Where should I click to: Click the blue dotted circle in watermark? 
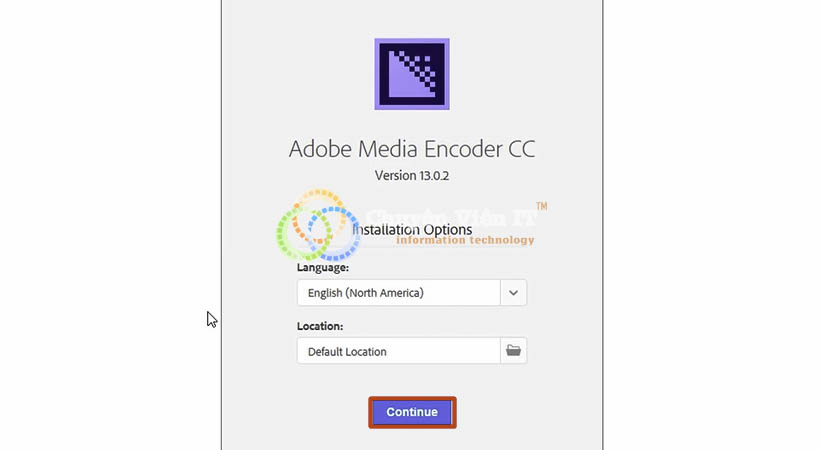(334, 233)
